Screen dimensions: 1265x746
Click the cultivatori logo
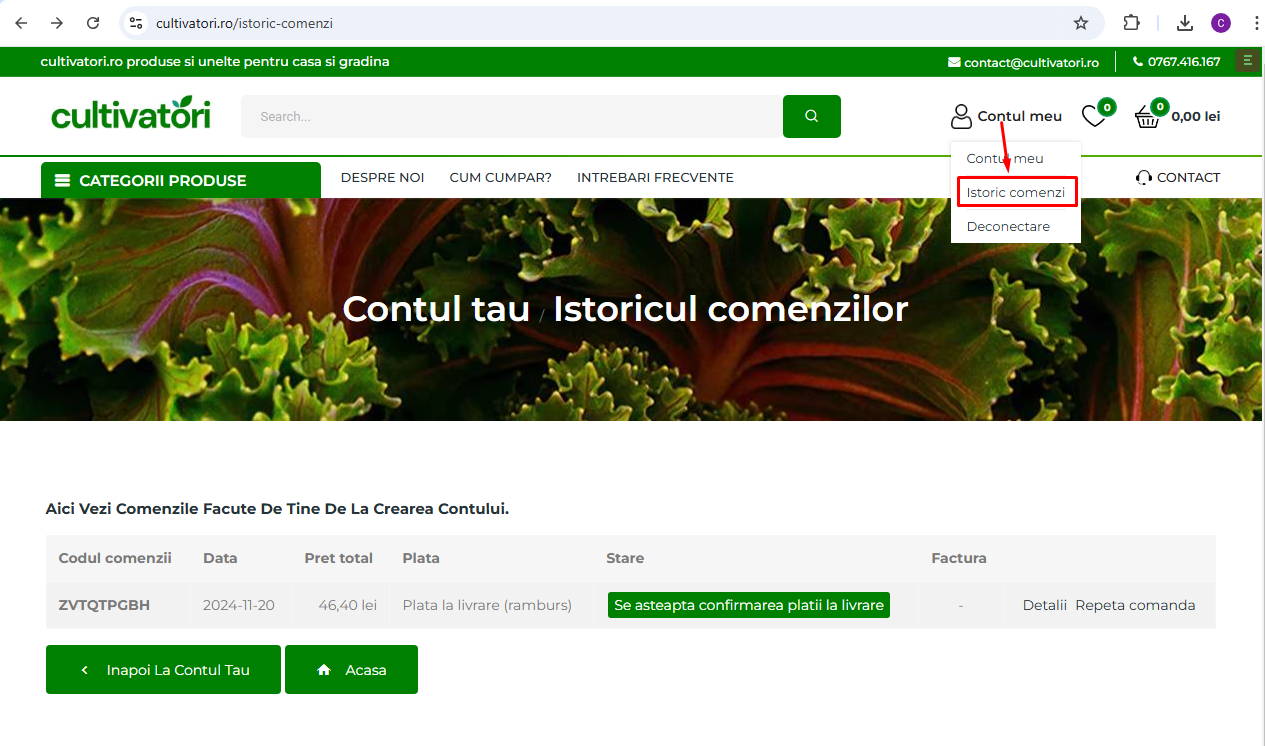(131, 114)
